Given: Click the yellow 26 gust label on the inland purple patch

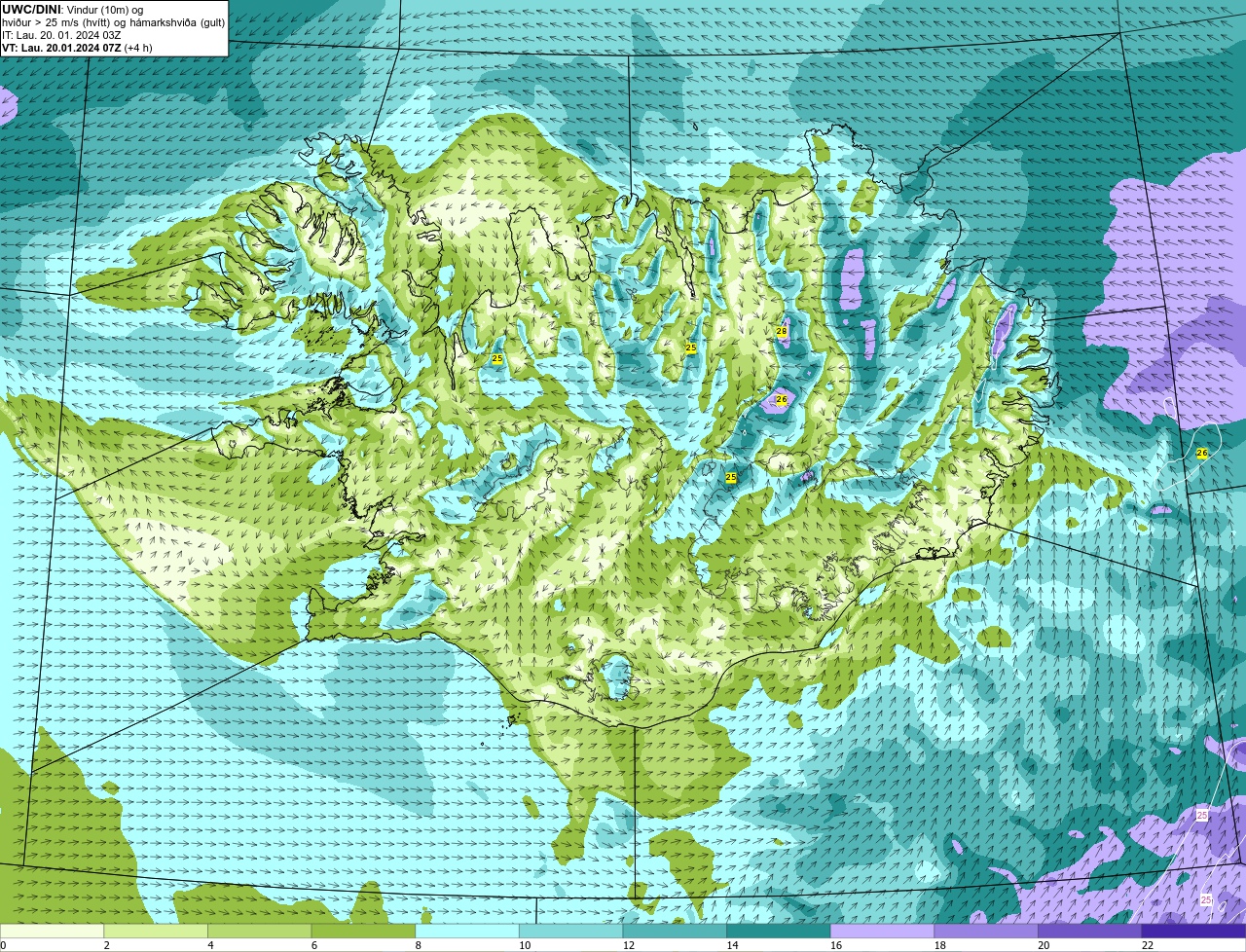Looking at the screenshot, I should pyautogui.click(x=781, y=399).
